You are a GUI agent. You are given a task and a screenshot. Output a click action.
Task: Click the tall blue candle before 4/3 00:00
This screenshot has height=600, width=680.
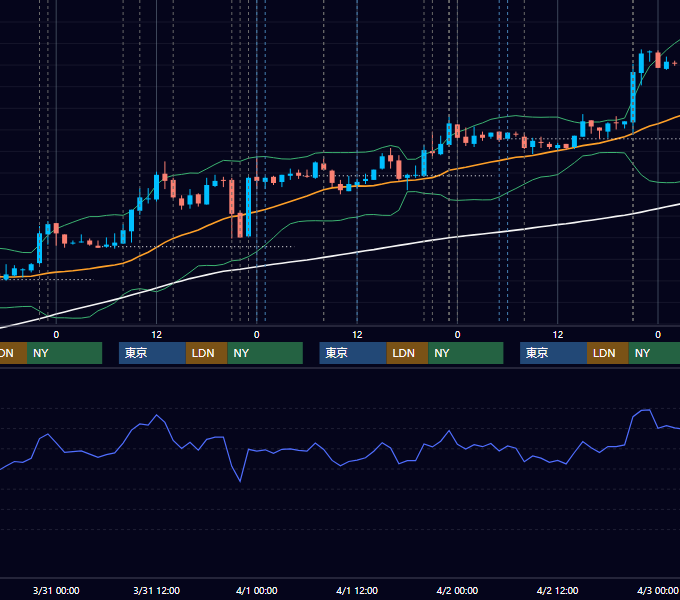point(633,97)
